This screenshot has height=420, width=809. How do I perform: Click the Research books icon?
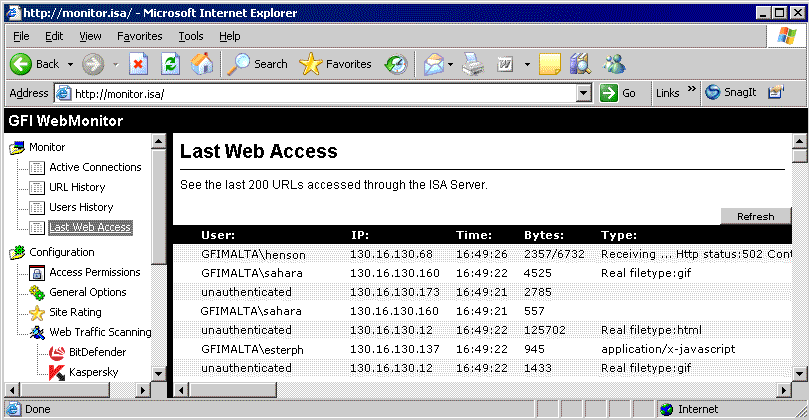pyautogui.click(x=580, y=64)
